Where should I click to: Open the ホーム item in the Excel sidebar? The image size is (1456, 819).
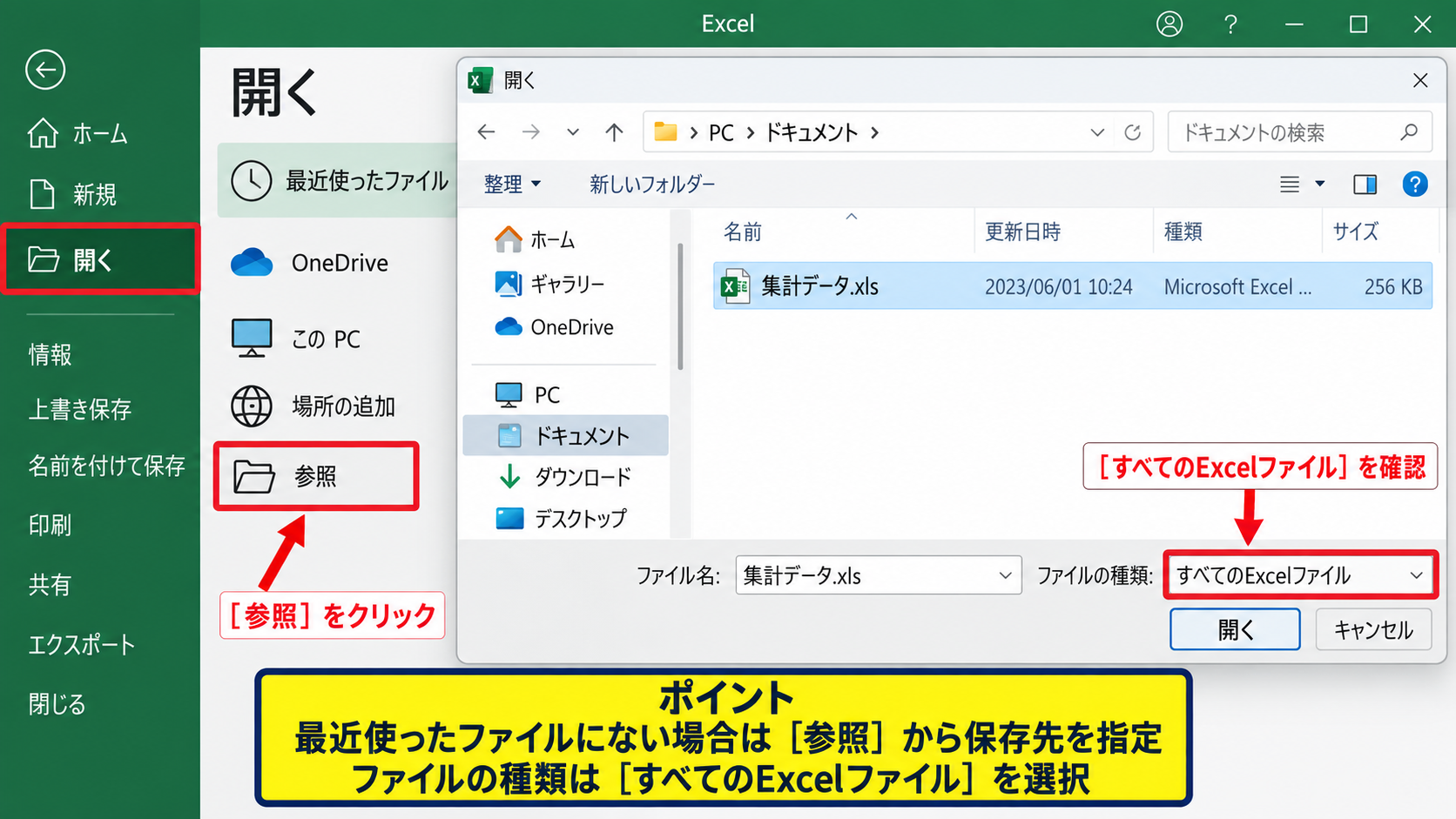(78, 134)
